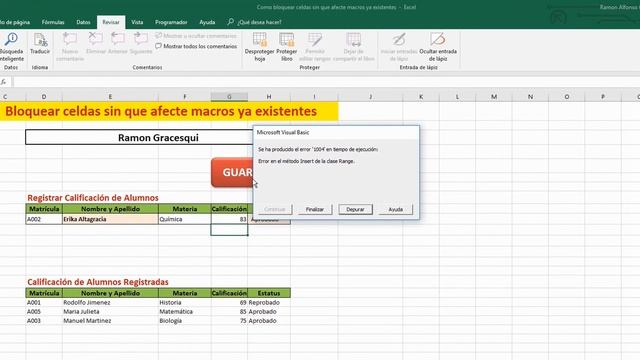Click the disabled Continuar button
Screen dimensions: 640x360
[275, 209]
